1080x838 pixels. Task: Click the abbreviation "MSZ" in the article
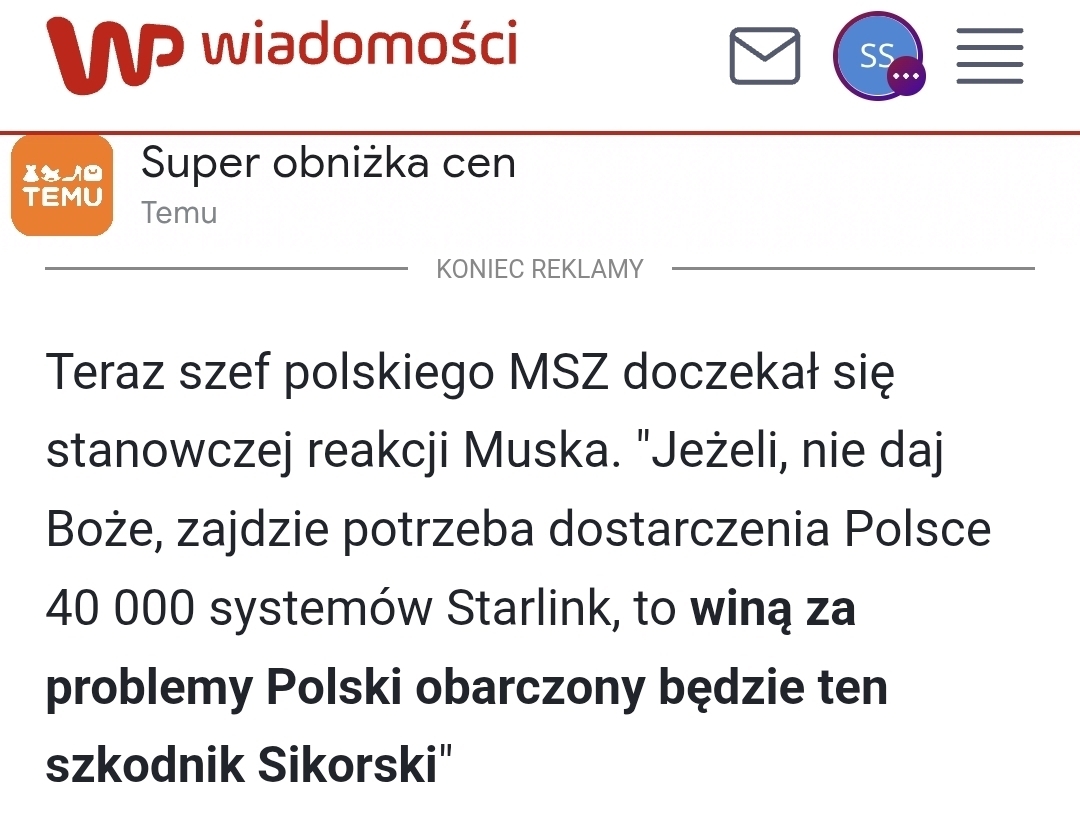(560, 374)
